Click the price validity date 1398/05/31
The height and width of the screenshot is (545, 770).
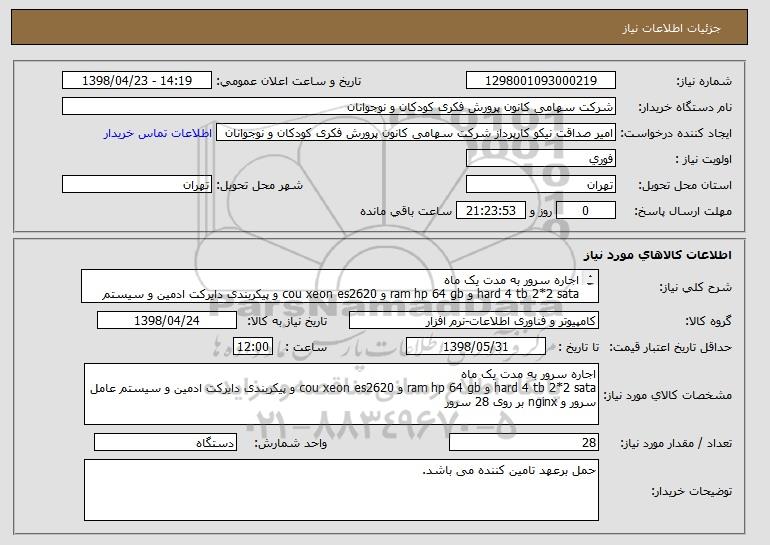(476, 347)
